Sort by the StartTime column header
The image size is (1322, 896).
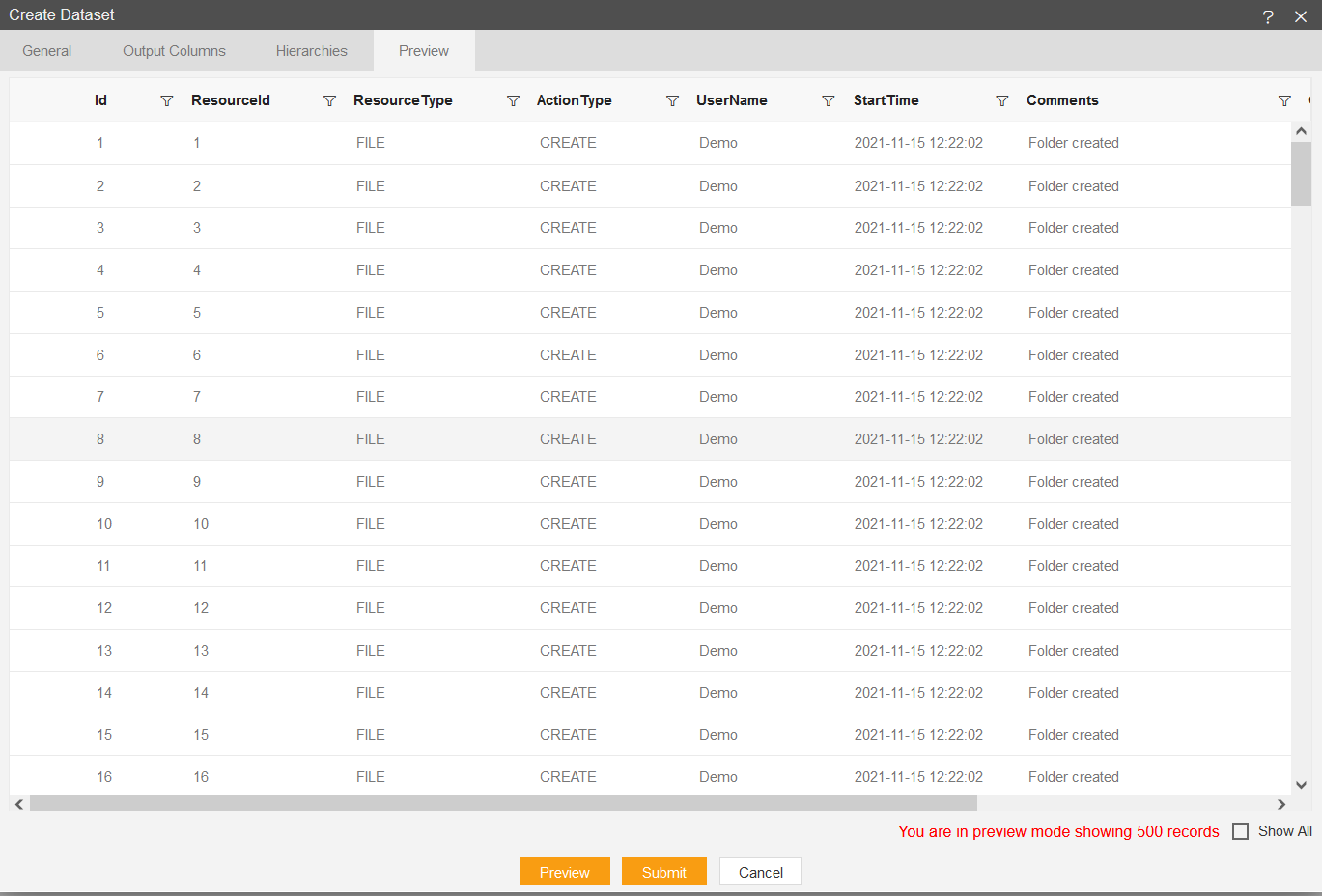click(x=886, y=100)
